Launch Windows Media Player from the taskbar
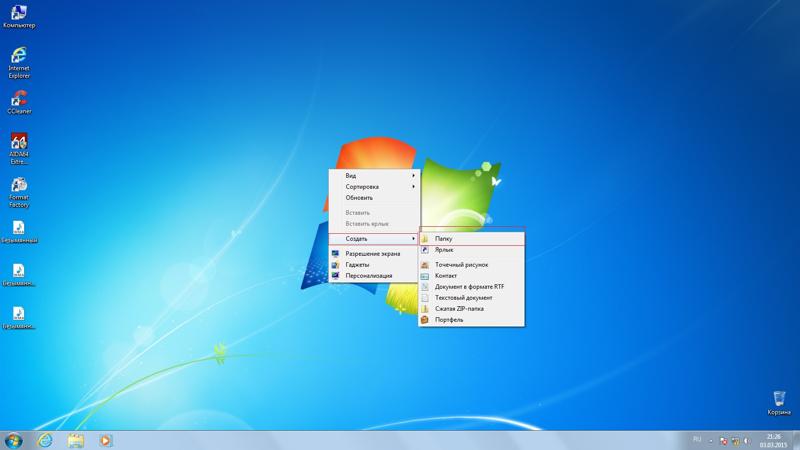800x450 pixels. tap(106, 440)
